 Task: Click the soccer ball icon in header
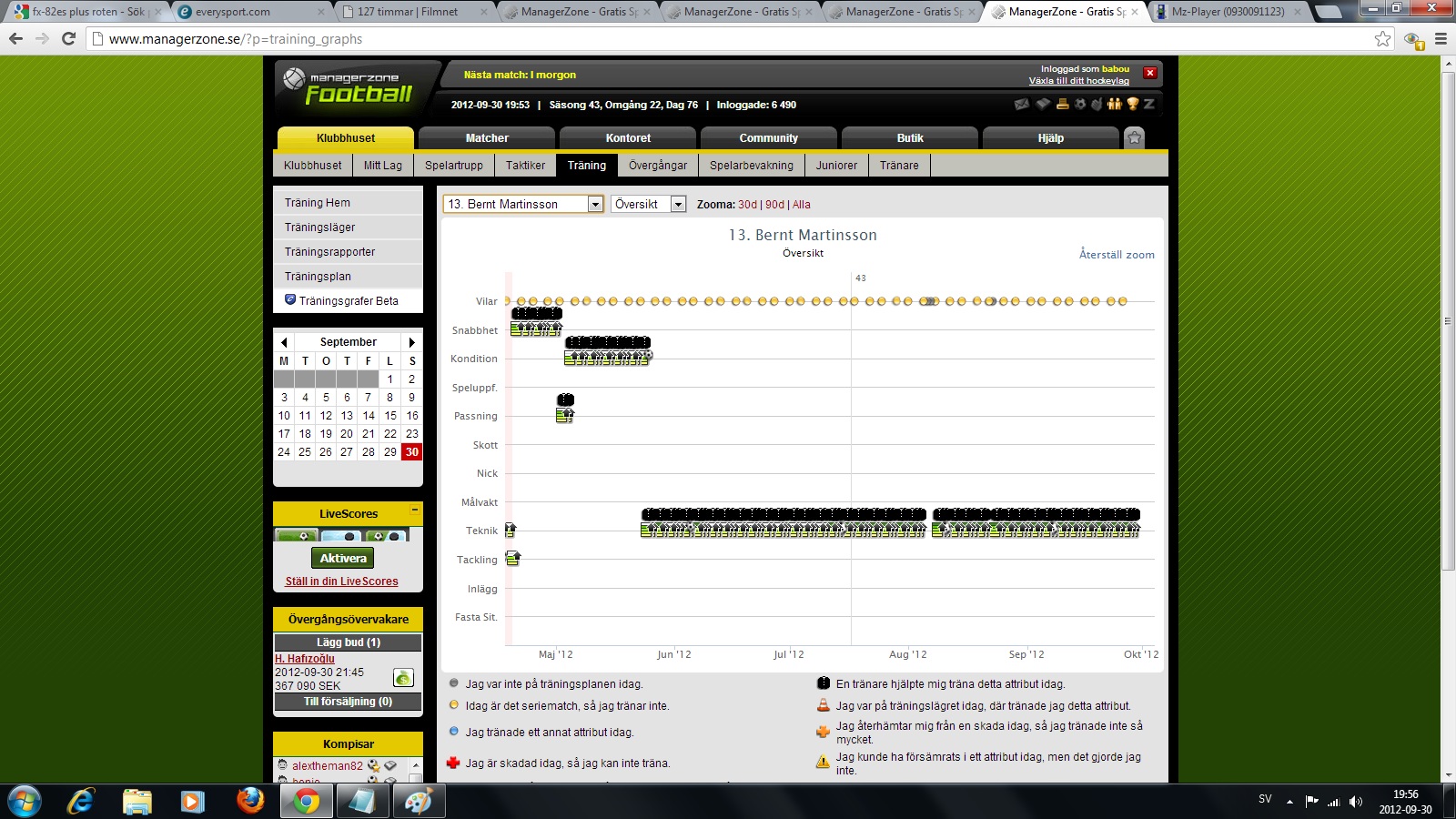1080,104
